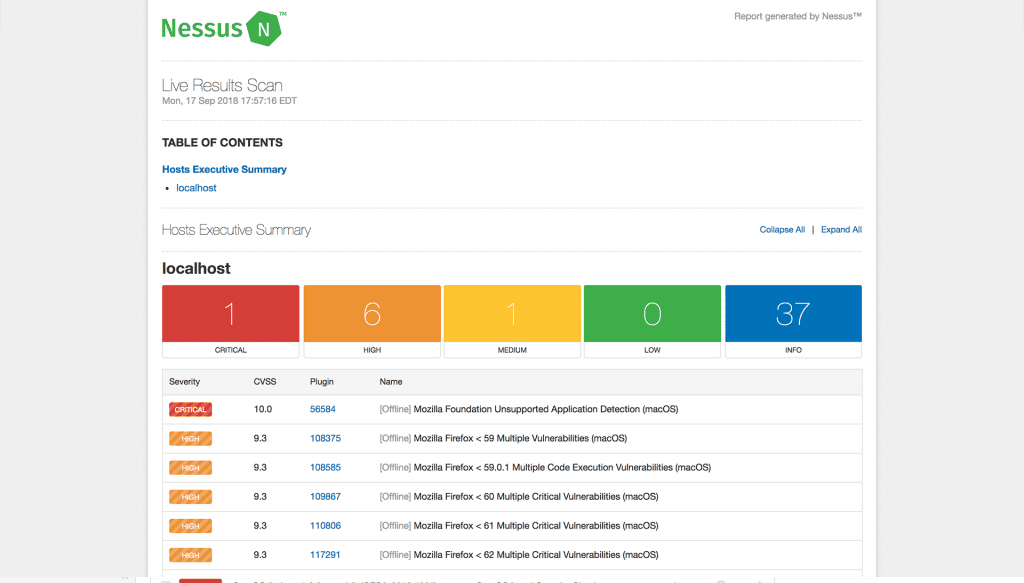Select localhost in the table of contents
The height and width of the screenshot is (583, 1024).
point(196,187)
